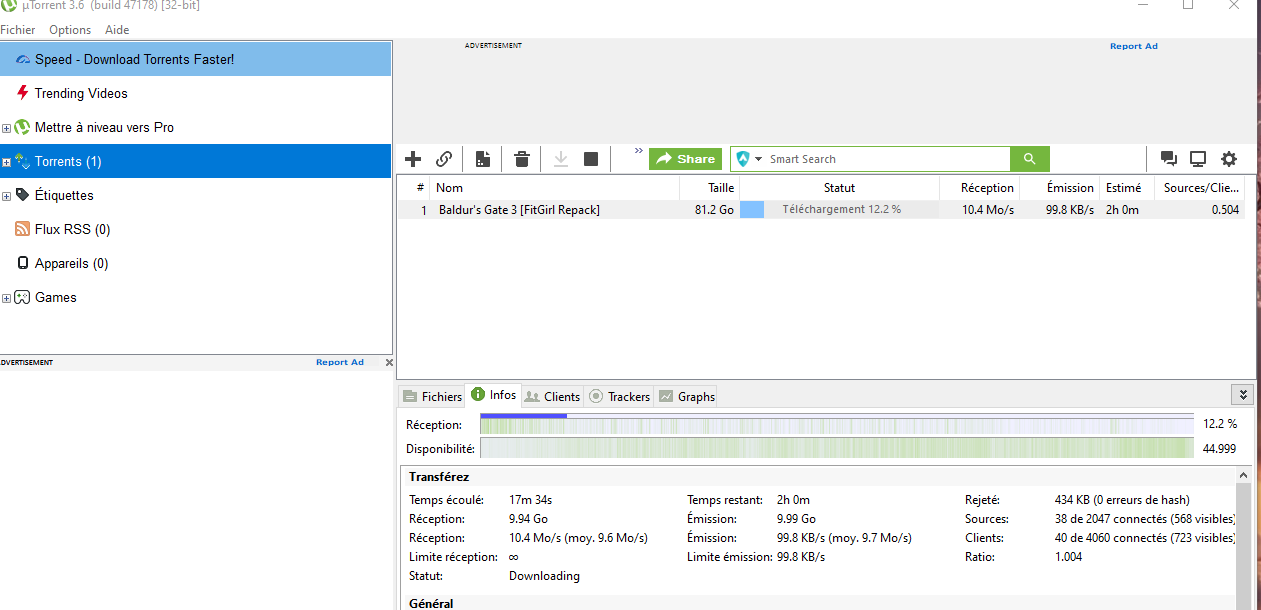Sort by the Réception column header
Image resolution: width=1261 pixels, height=610 pixels.
point(979,187)
